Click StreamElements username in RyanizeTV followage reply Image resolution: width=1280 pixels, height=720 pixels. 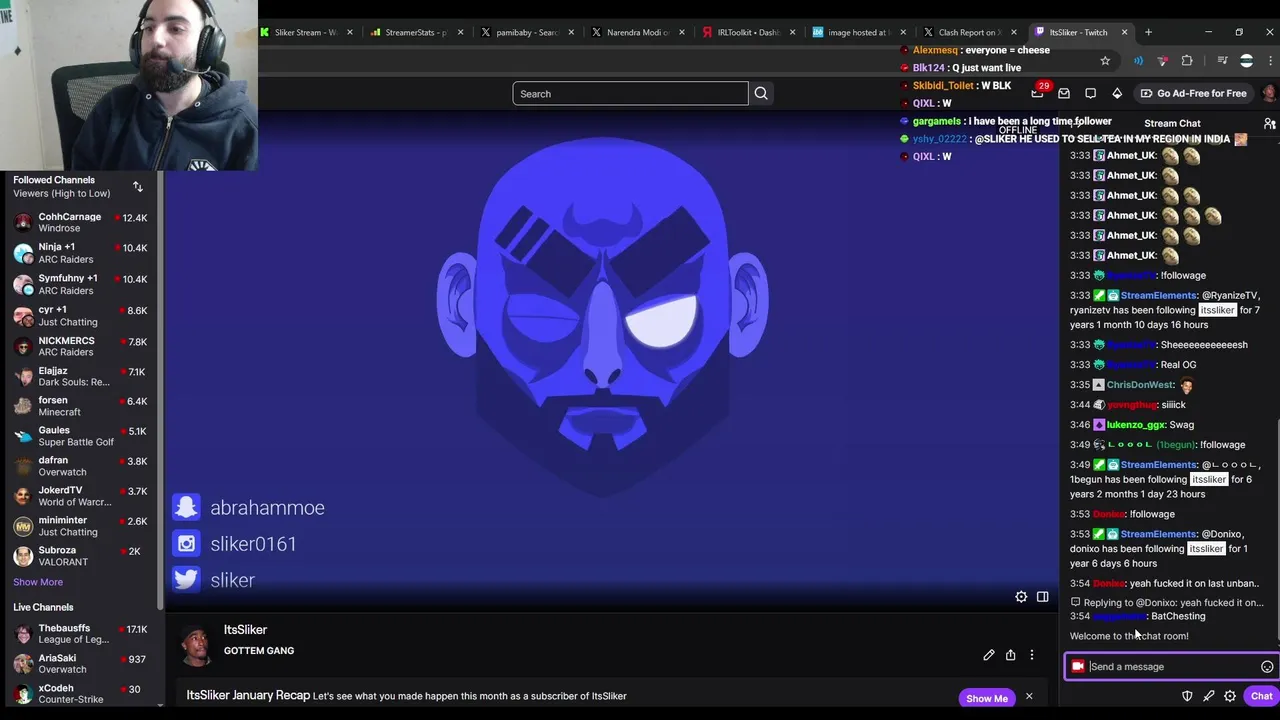click(x=1158, y=295)
